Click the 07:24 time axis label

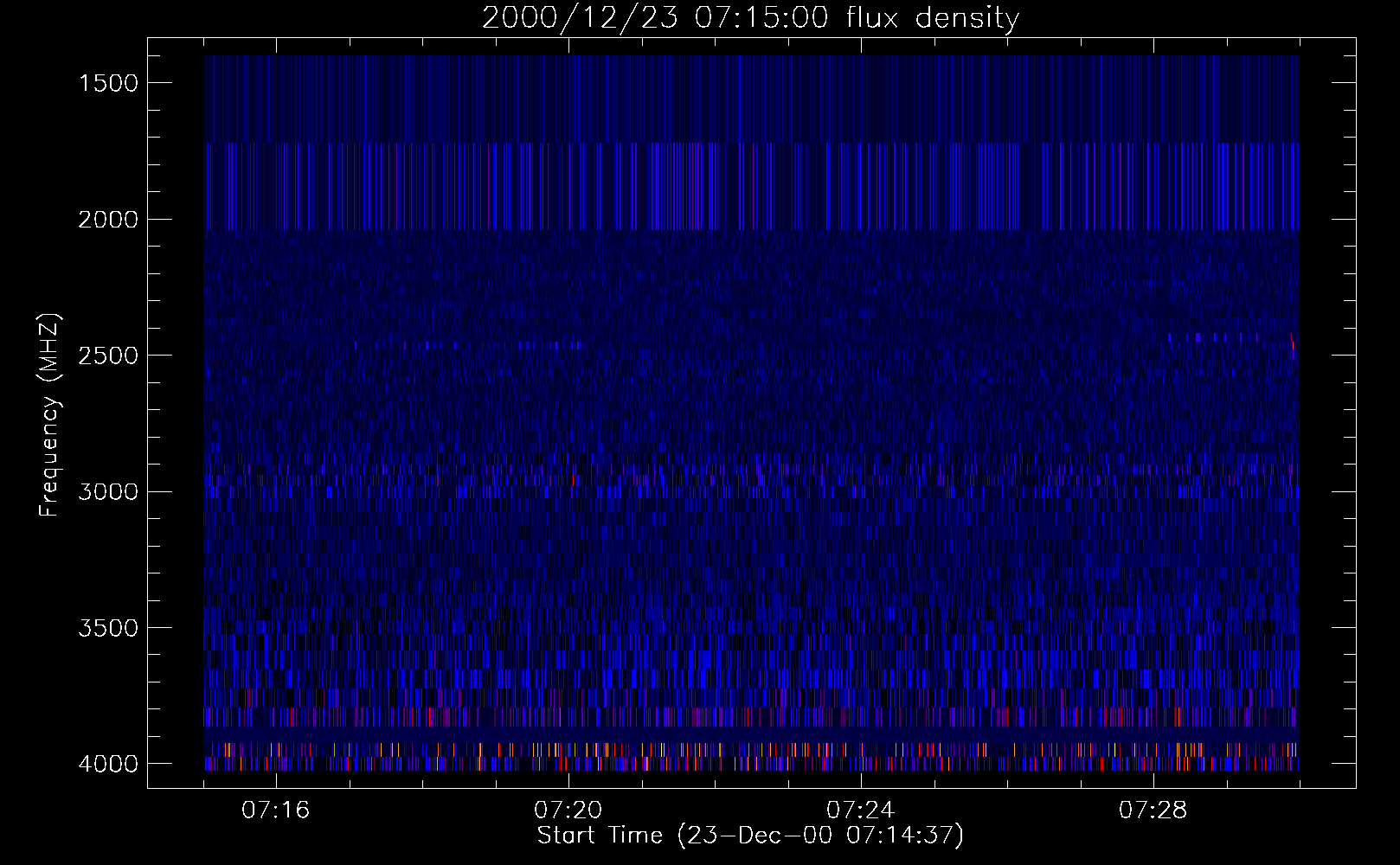click(860, 811)
